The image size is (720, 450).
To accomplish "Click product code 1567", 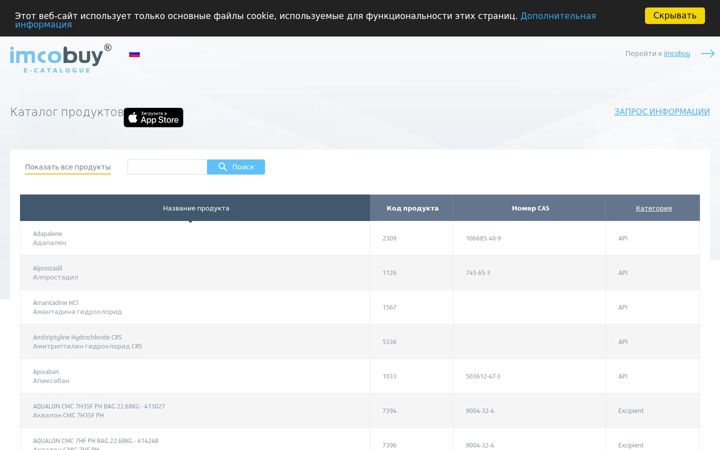I will coord(389,307).
